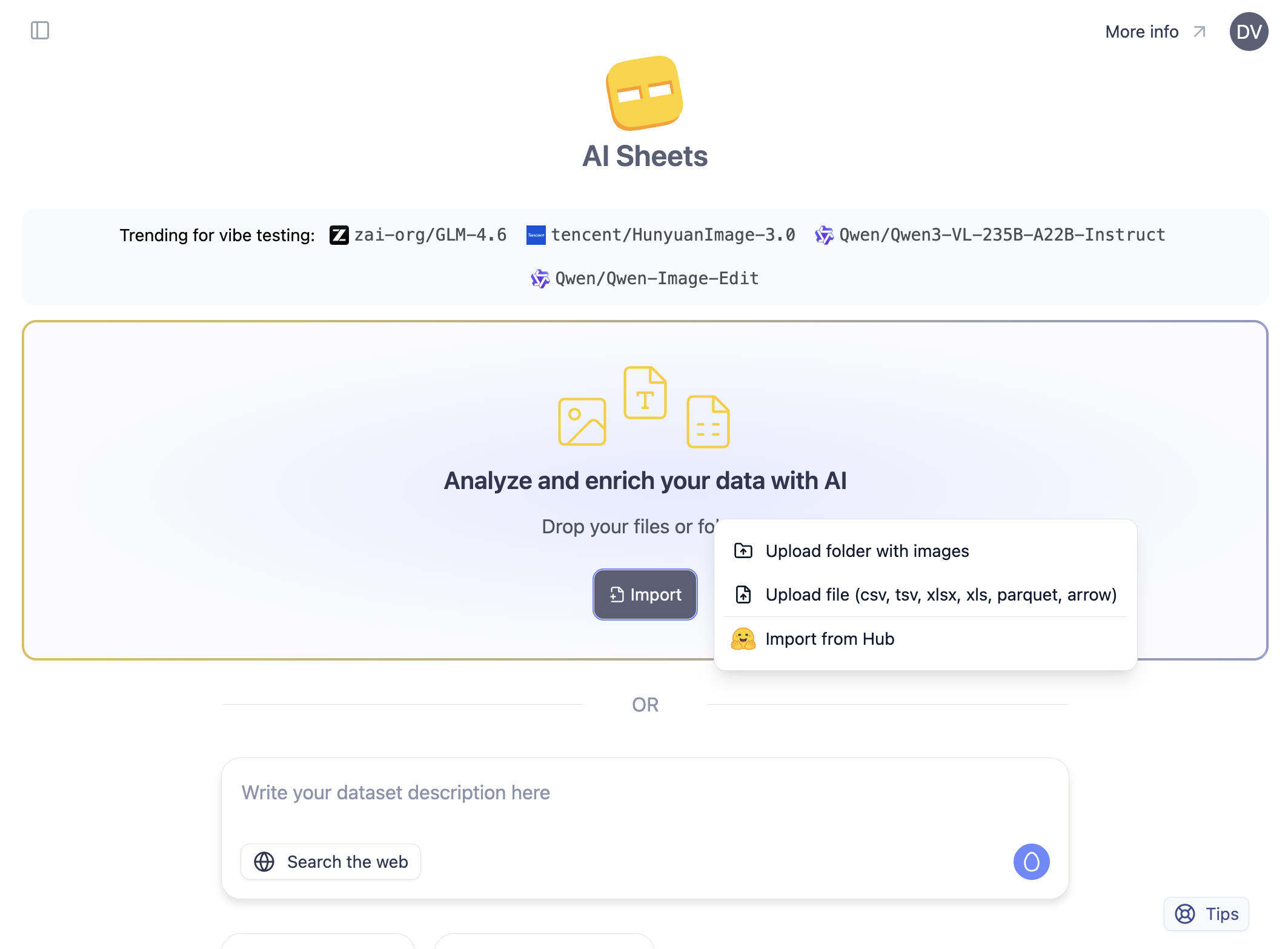
Task: Select Import from Hub menu entry
Action: click(829, 639)
